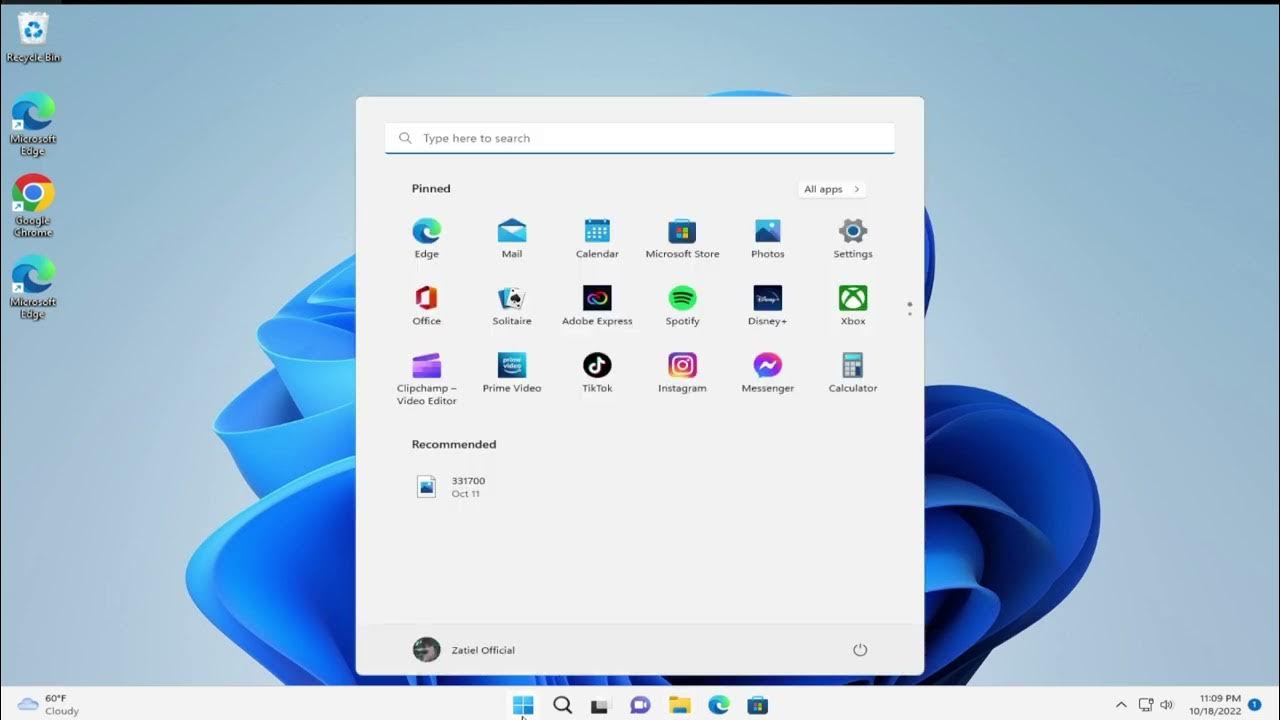Select the Recycle Bin desktop icon
Viewport: 1280px width, 720px height.
pyautogui.click(x=33, y=37)
